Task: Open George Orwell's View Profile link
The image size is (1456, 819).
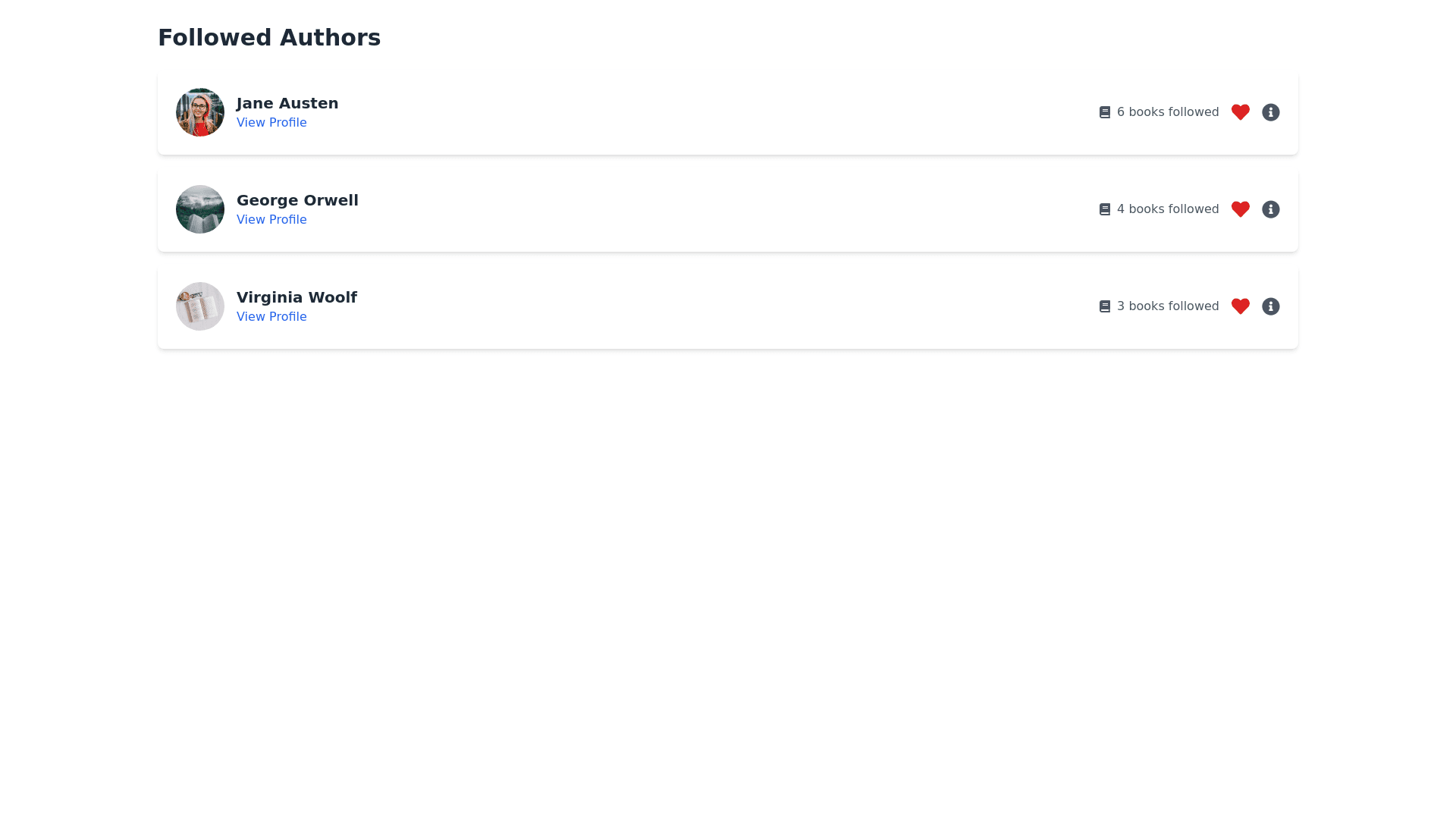Action: click(271, 220)
